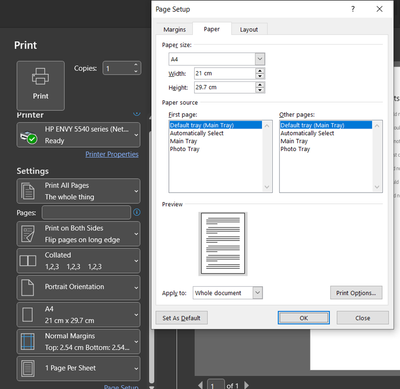Select Default tray (Main Tray) in First page list

tap(215, 125)
